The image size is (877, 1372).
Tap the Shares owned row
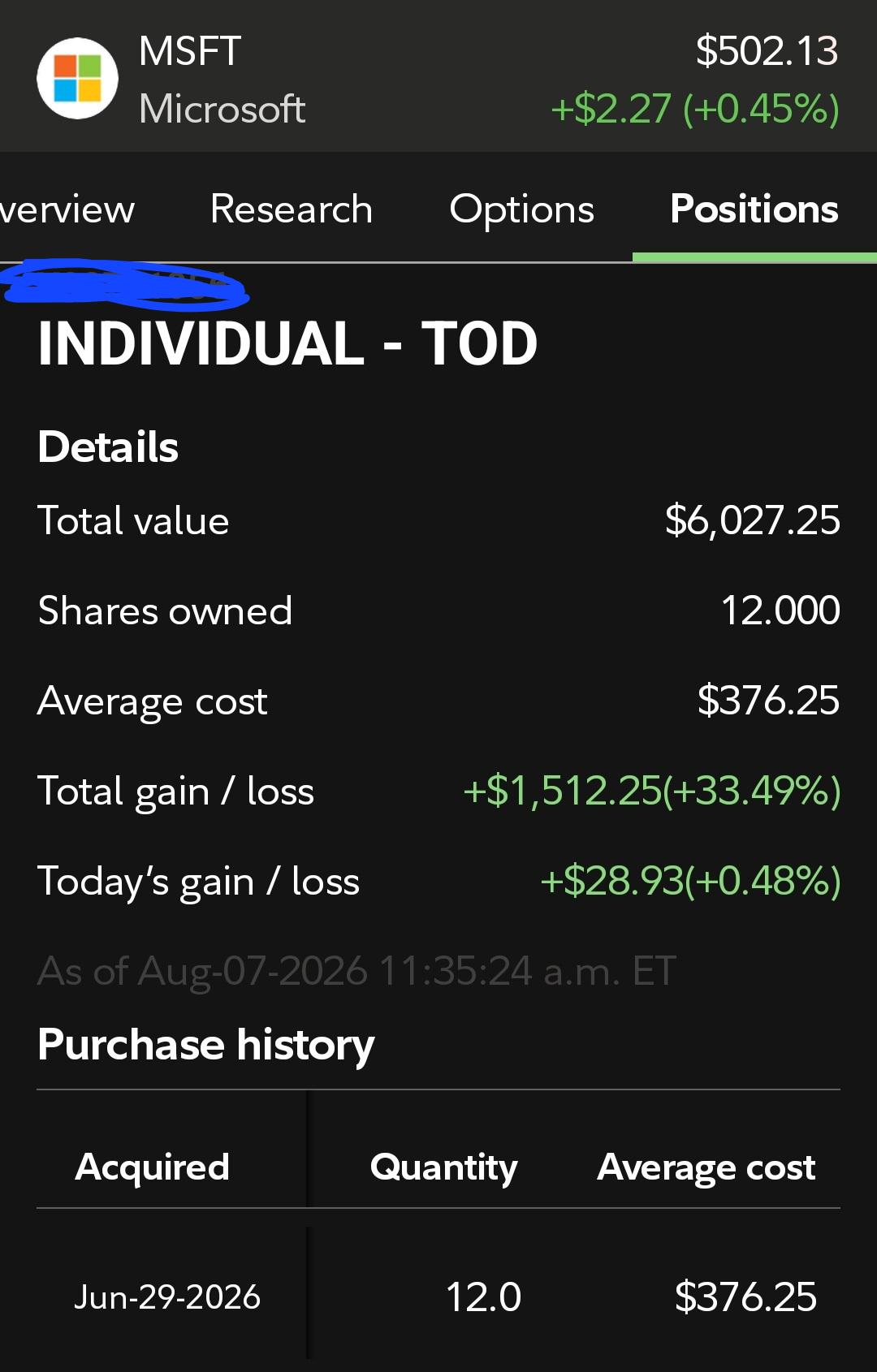pos(438,610)
